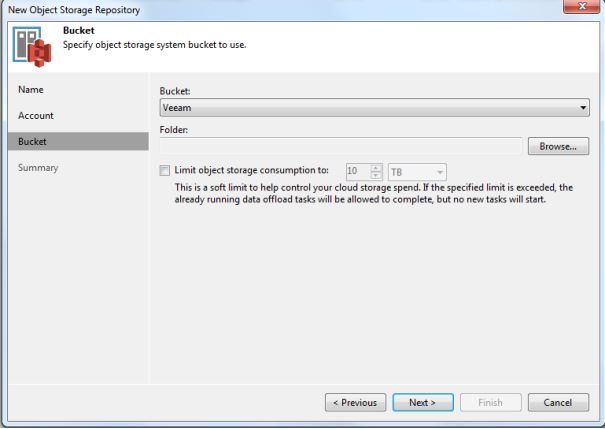Viewport: 605px width, 429px height.
Task: Click the 'Bucket:' field label
Action: point(175,91)
